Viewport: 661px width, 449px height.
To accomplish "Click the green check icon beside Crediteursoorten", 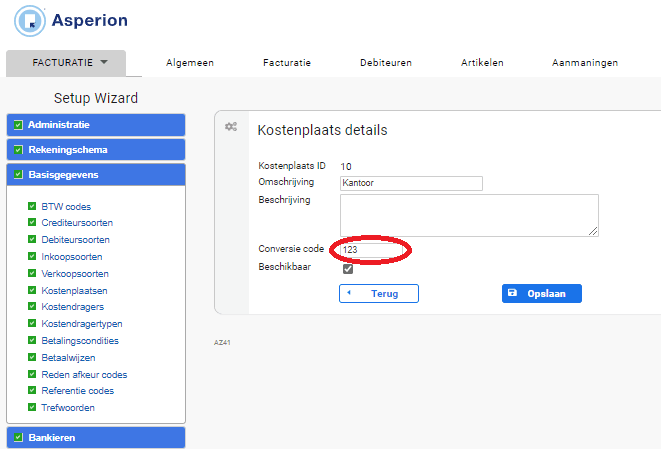I will pyautogui.click(x=32, y=222).
